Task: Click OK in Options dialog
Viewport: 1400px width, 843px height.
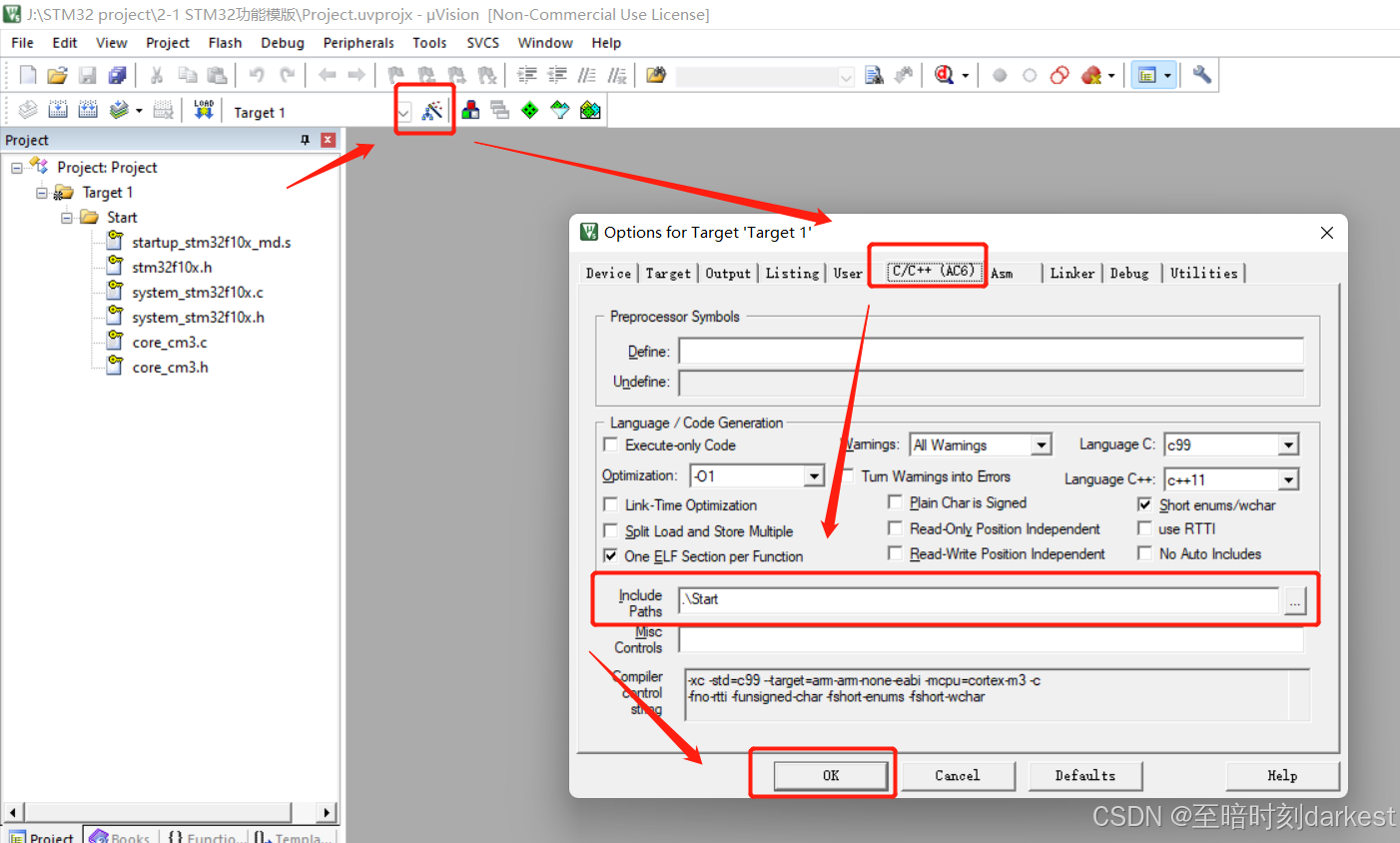Action: tap(831, 775)
